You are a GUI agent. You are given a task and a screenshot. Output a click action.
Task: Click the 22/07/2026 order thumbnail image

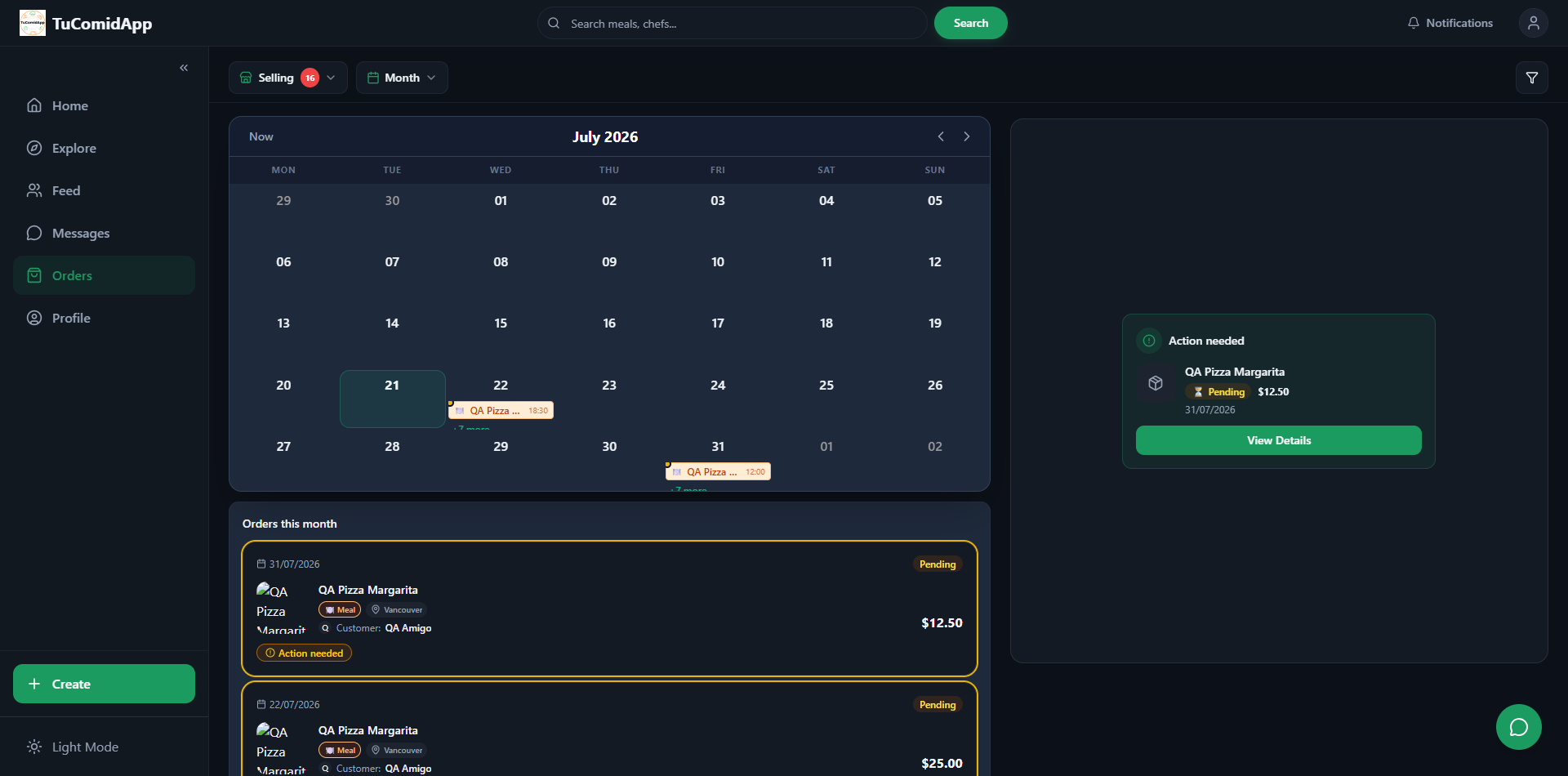click(282, 747)
